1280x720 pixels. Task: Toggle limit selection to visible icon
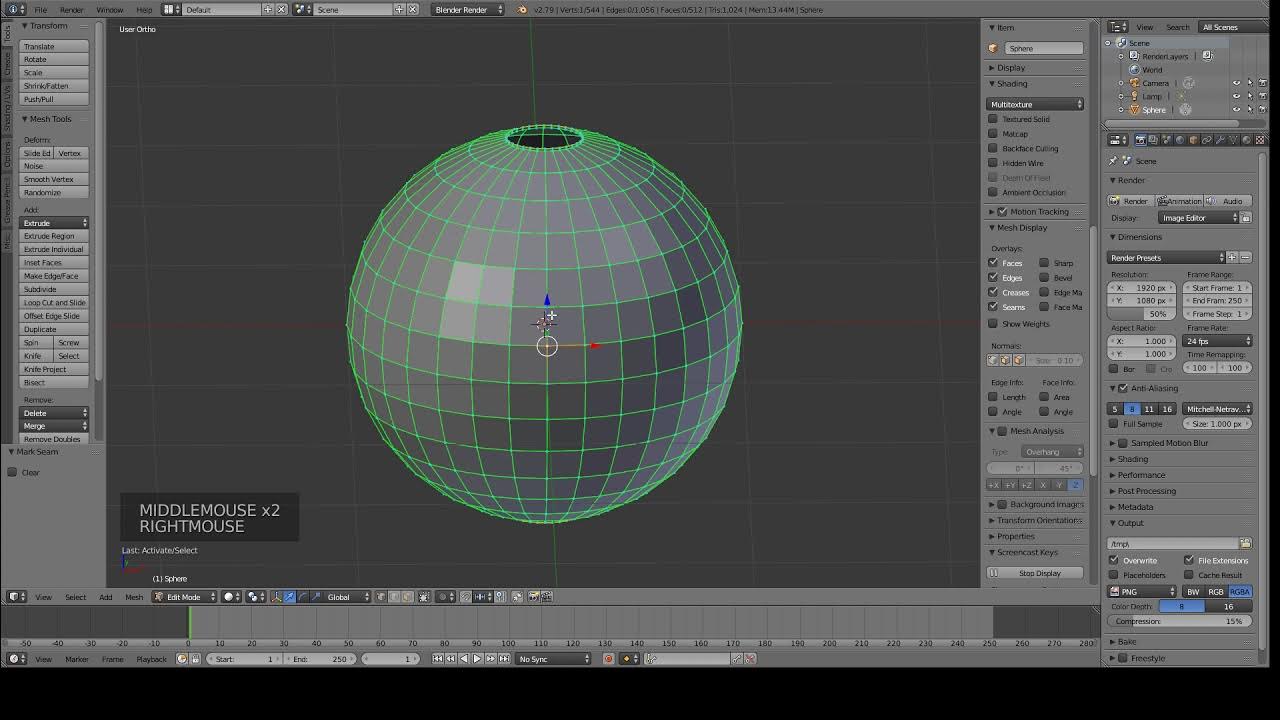point(424,597)
